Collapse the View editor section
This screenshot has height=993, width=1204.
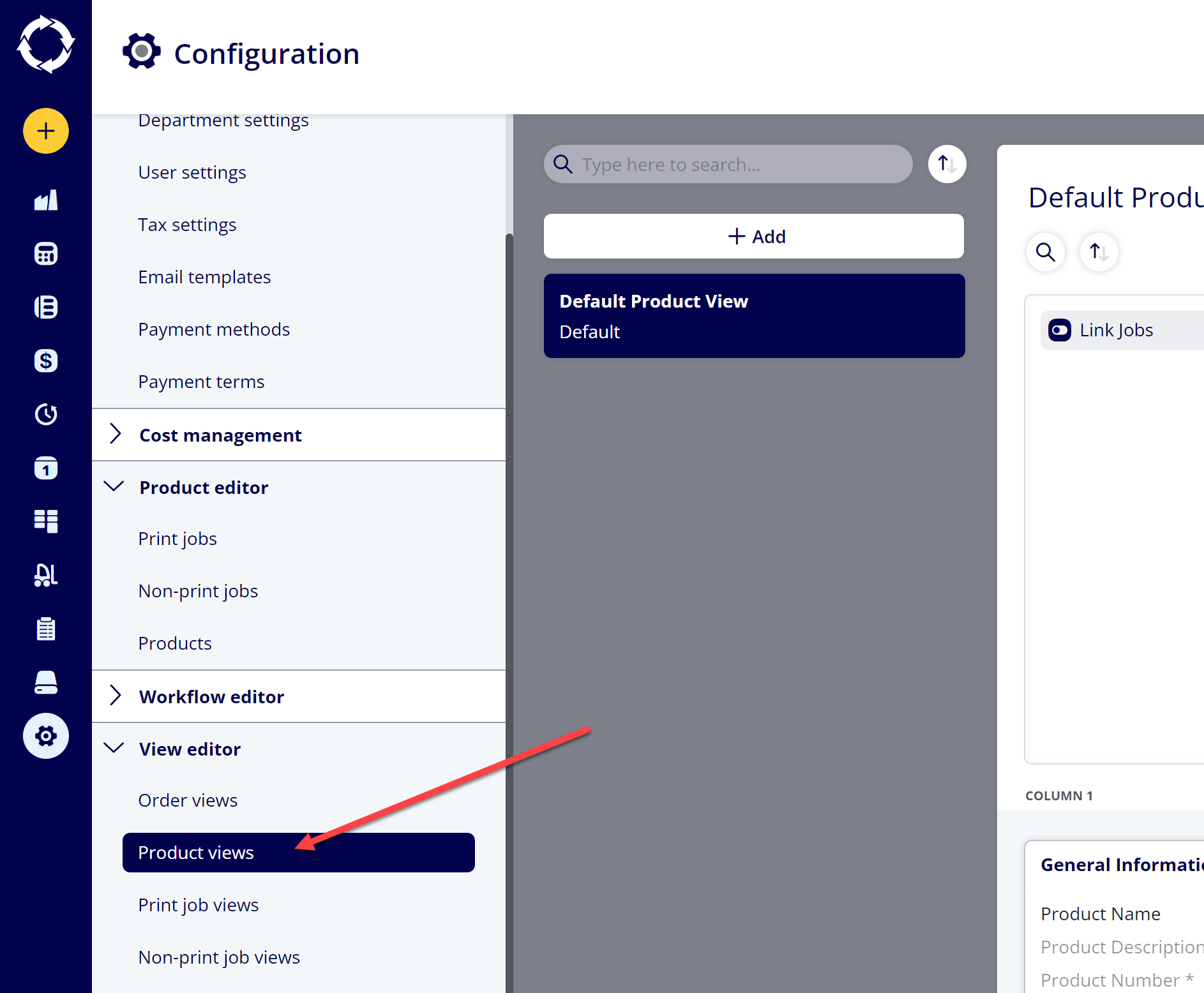(299, 749)
